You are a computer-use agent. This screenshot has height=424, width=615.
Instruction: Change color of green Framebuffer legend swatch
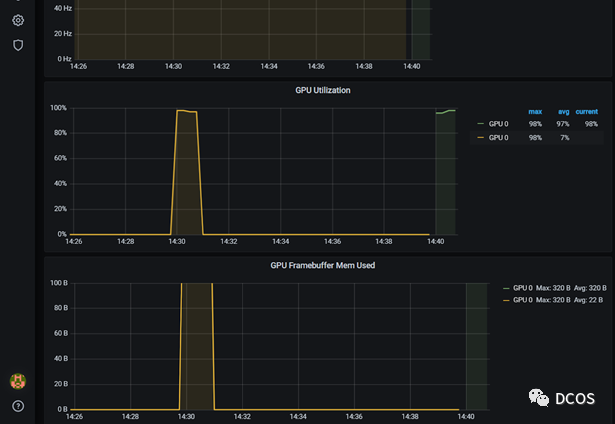(506, 288)
